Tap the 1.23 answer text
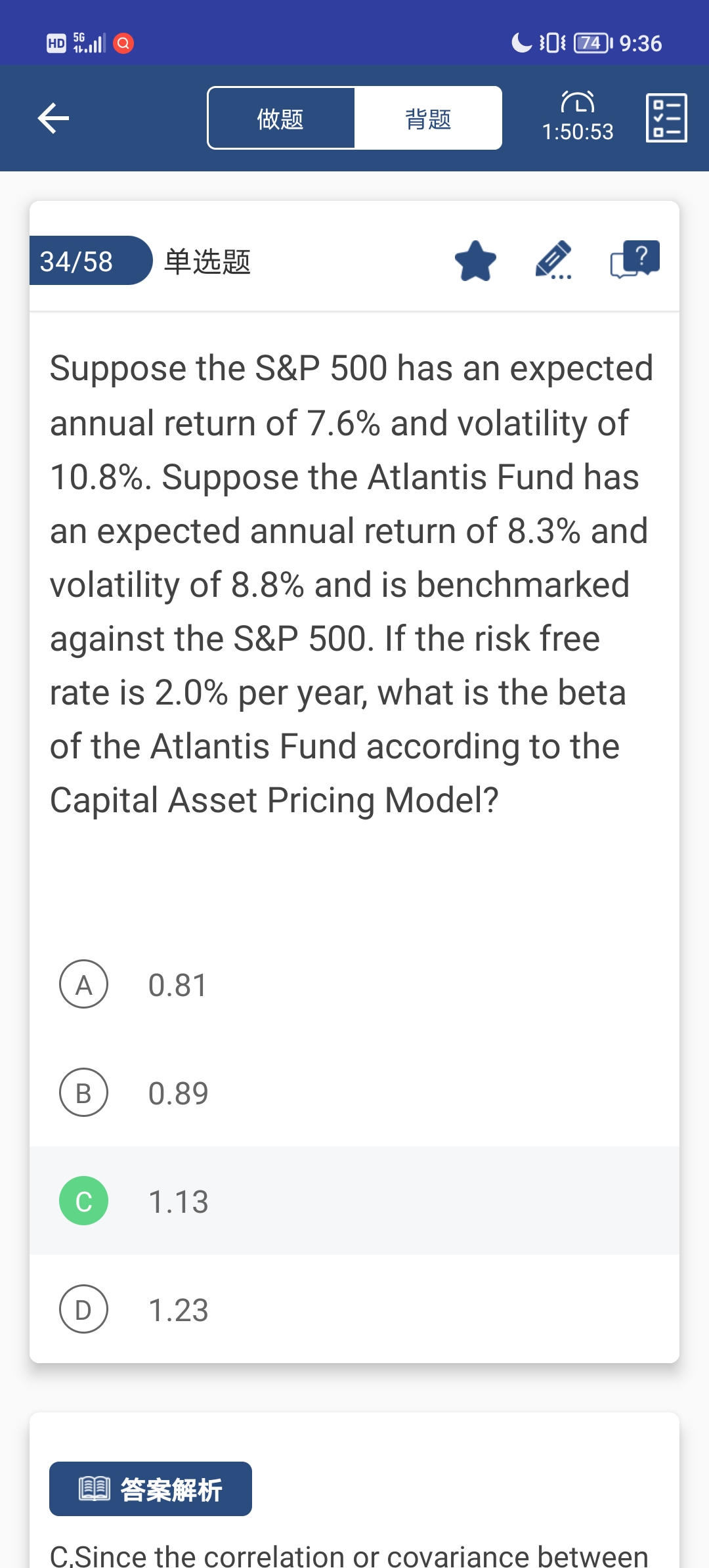 point(179,1310)
